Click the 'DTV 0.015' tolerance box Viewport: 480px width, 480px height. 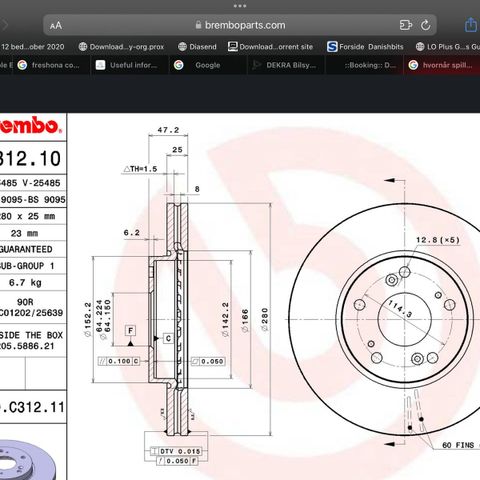(176, 451)
